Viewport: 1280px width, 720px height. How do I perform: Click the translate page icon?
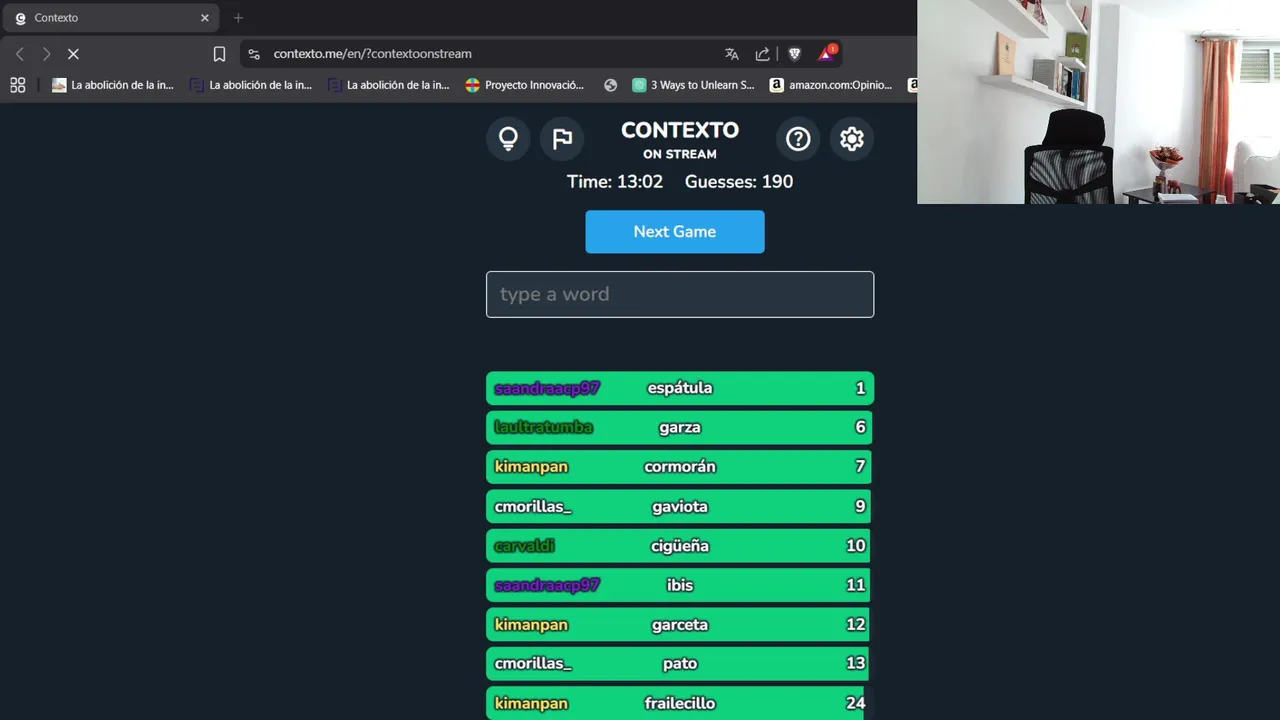(732, 54)
